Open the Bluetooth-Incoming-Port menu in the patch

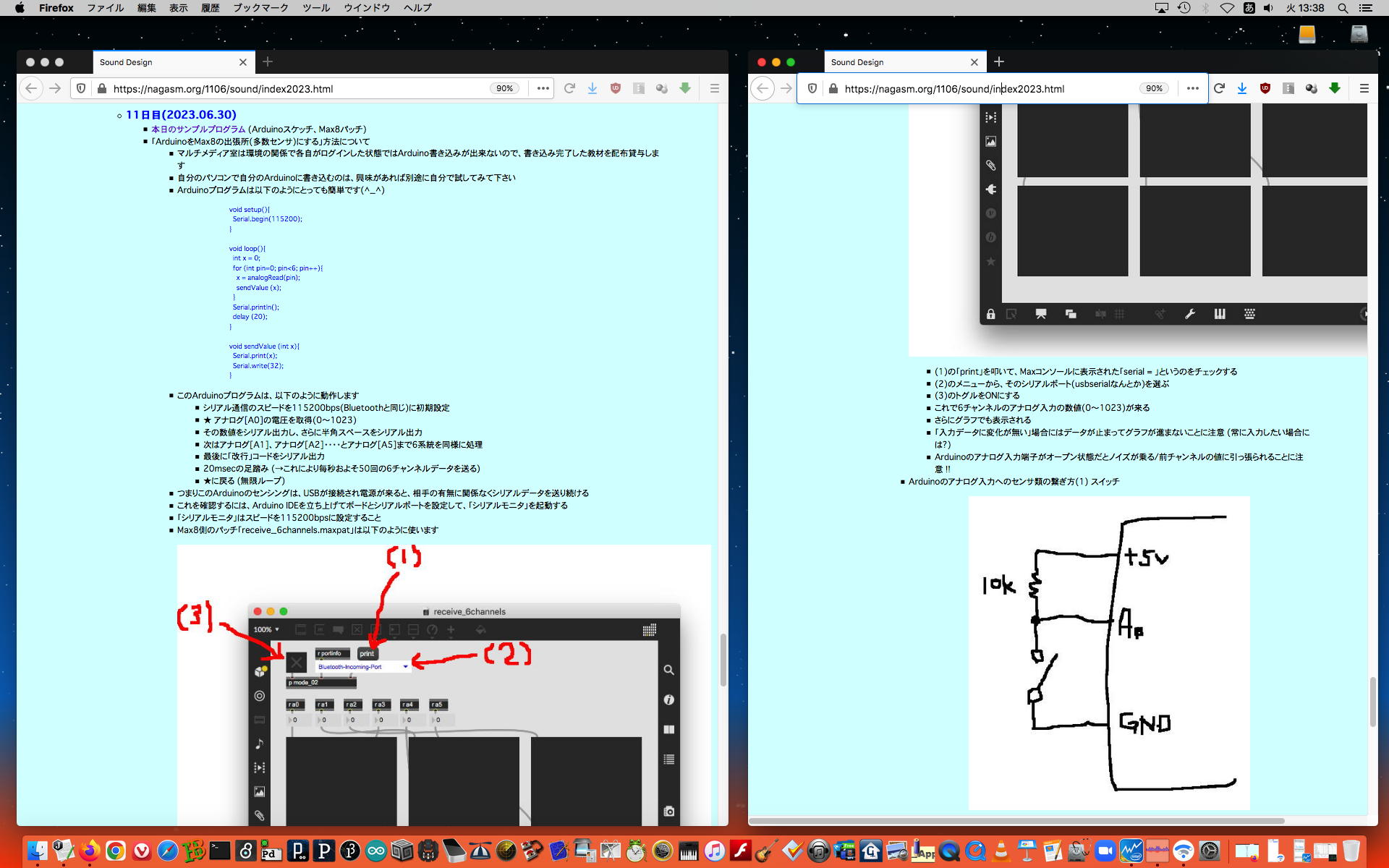click(x=362, y=667)
